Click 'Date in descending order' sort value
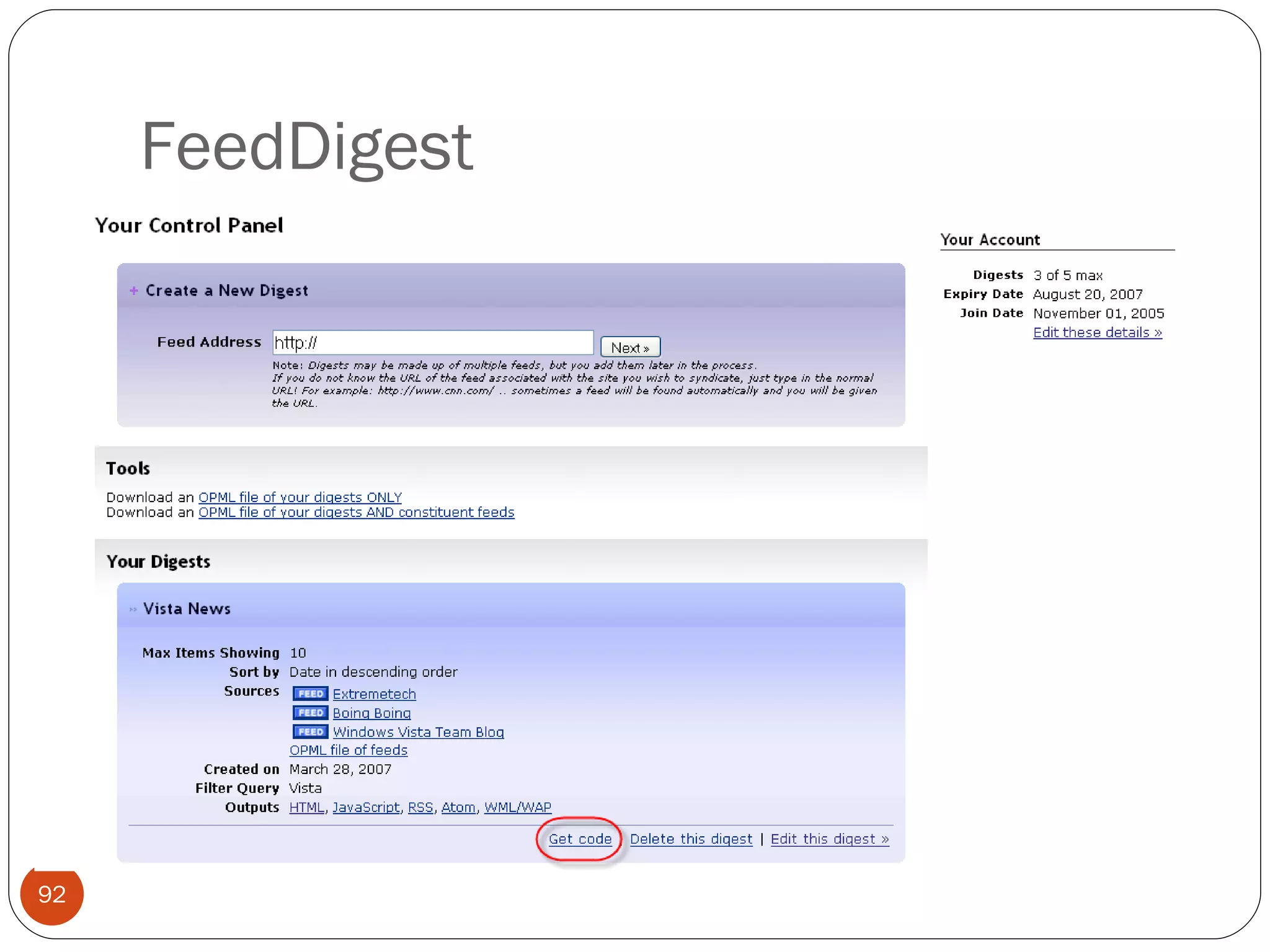1270x952 pixels. (x=373, y=672)
